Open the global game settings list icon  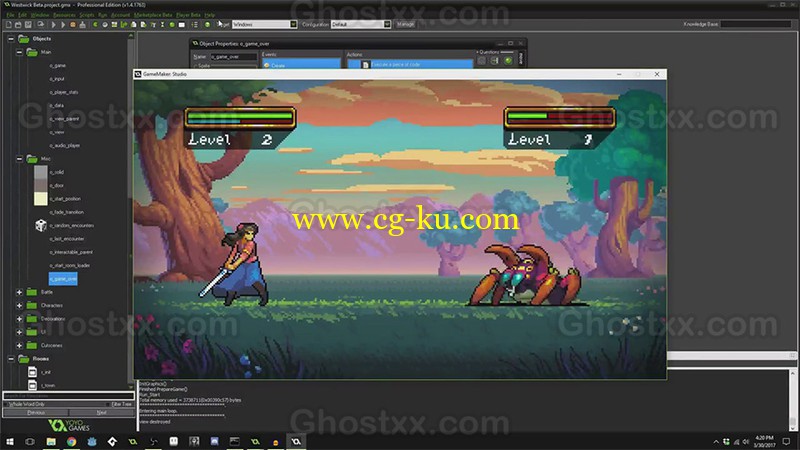[194, 24]
